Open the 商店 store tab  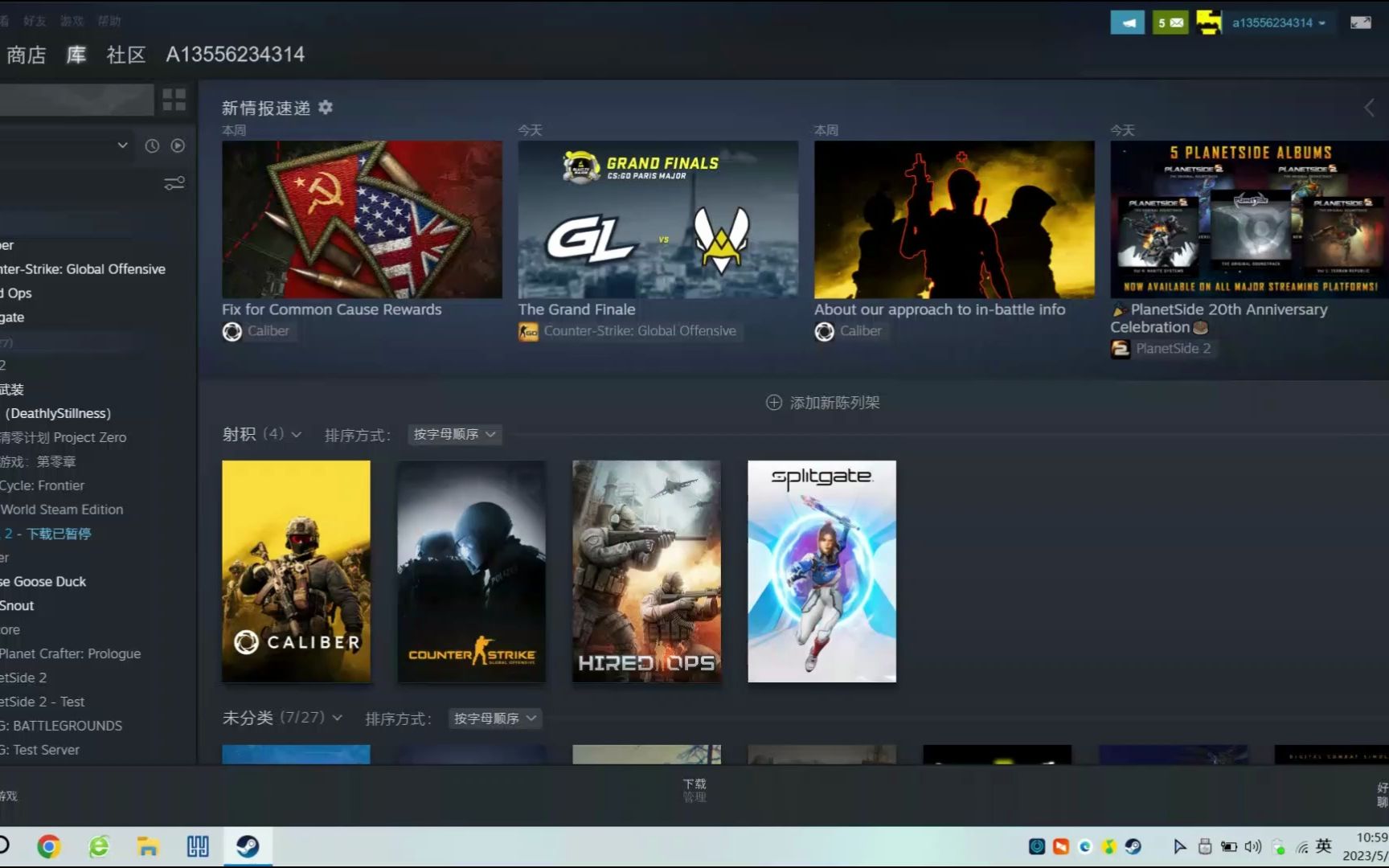pyautogui.click(x=26, y=55)
